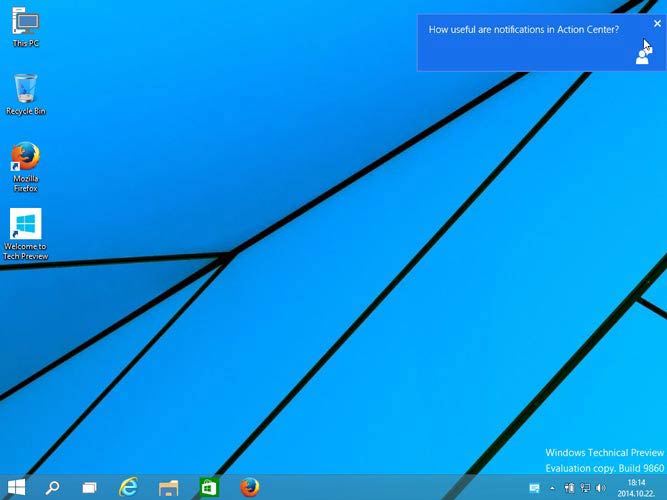Open the This PC desktop icon
The width and height of the screenshot is (667, 500).
(x=26, y=27)
